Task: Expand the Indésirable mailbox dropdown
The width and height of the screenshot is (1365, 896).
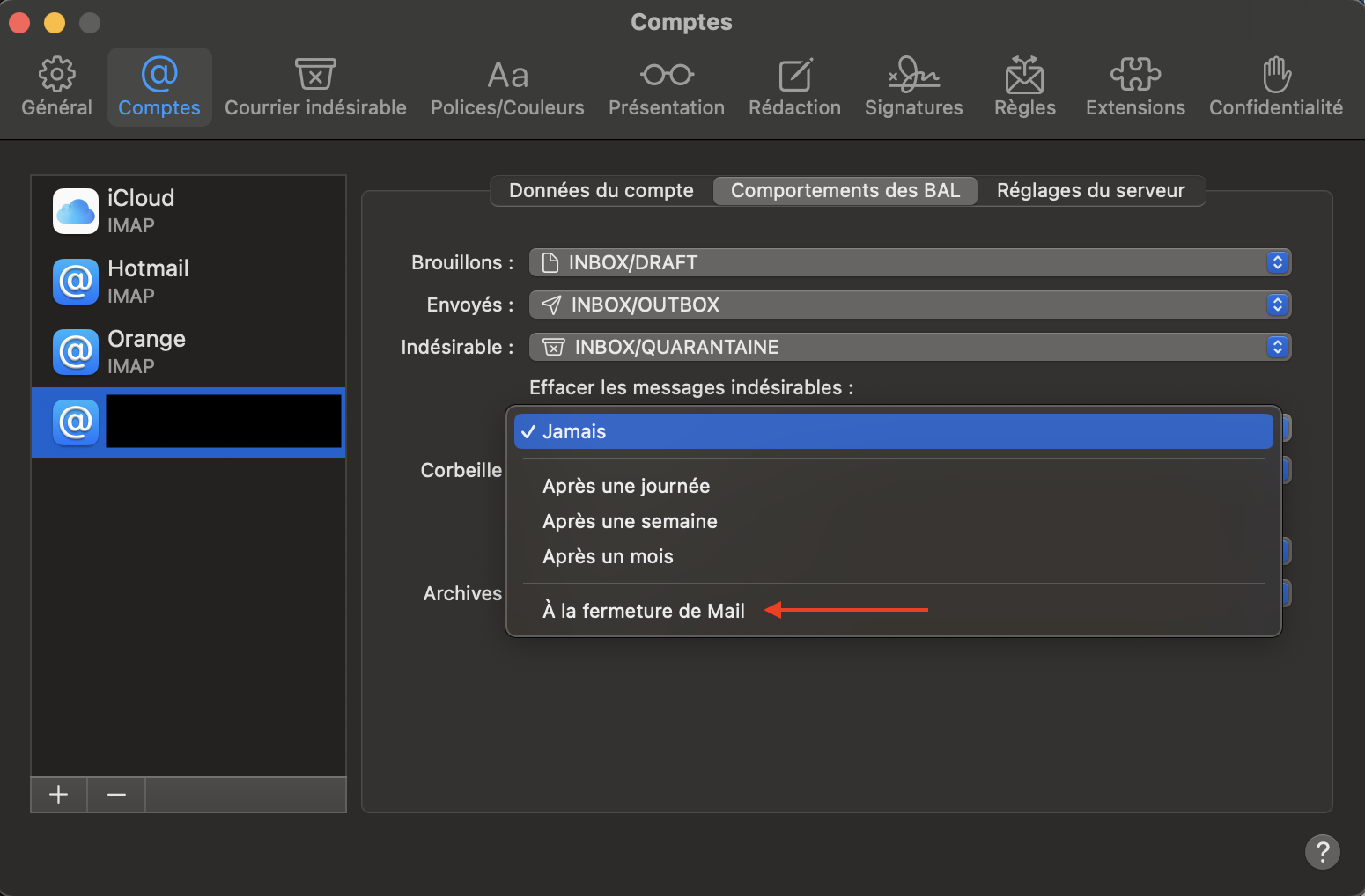Action: [x=910, y=347]
